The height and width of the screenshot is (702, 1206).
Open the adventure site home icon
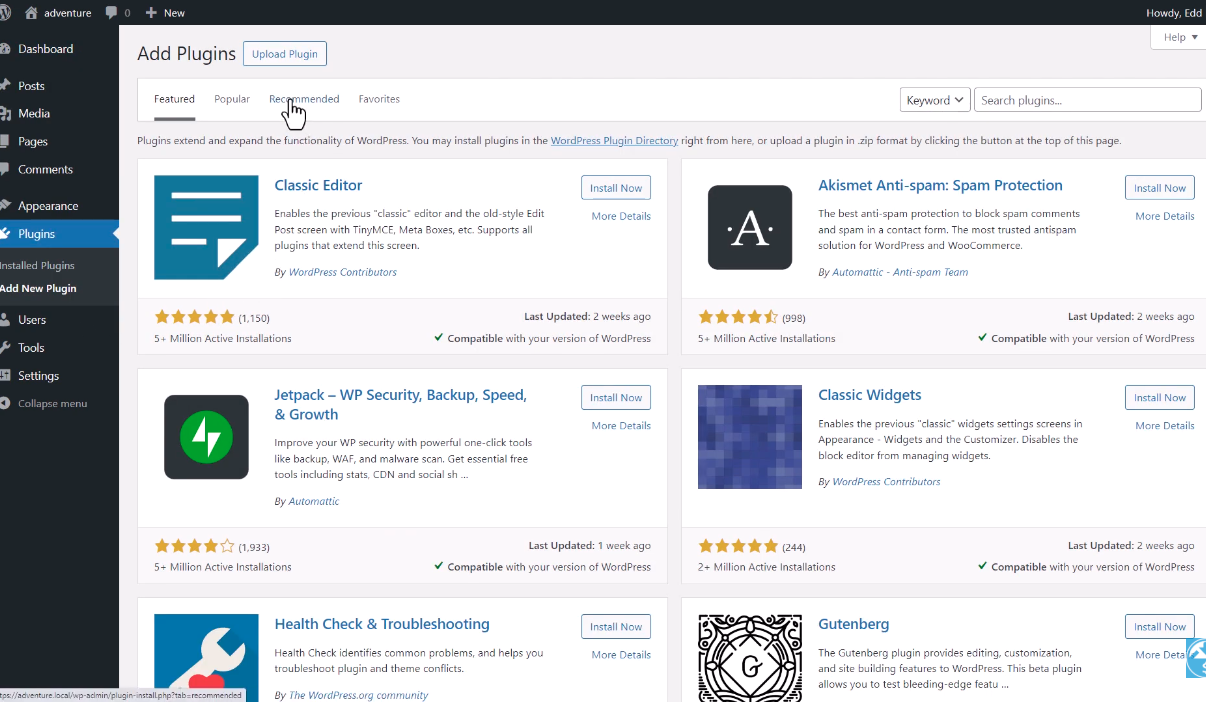tap(31, 13)
